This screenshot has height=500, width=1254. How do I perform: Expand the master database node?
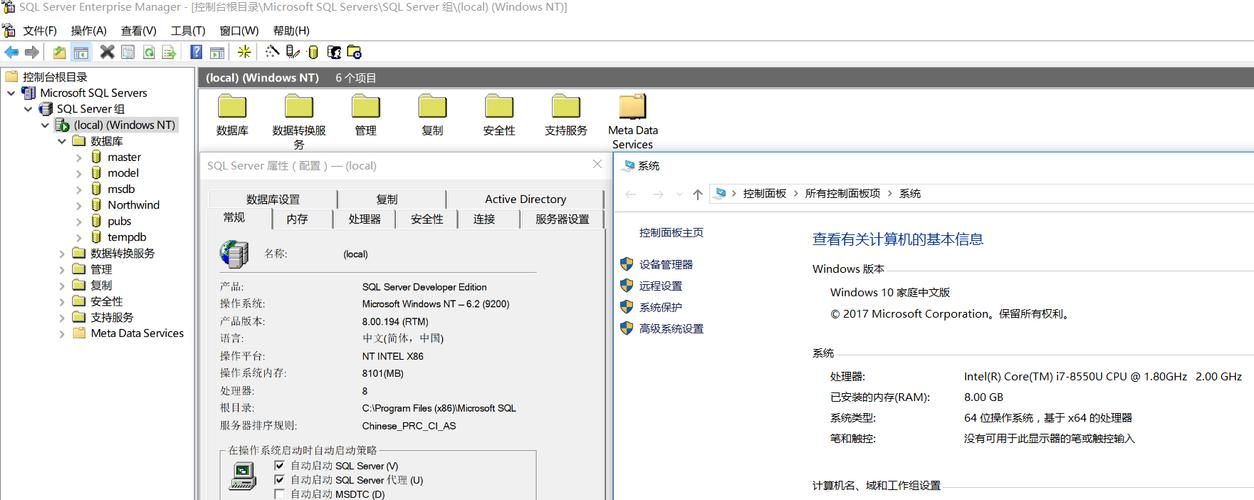pyautogui.click(x=79, y=157)
